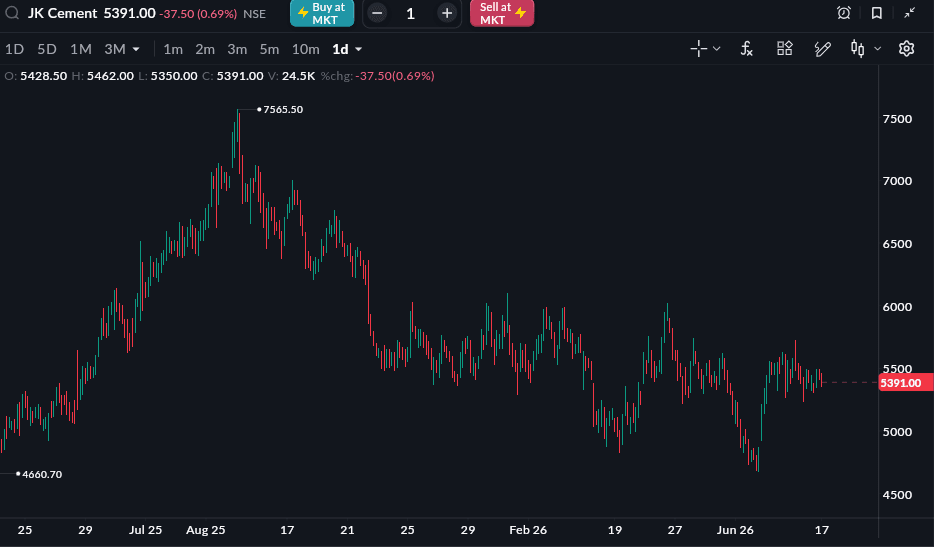Image resolution: width=934 pixels, height=547 pixels.
Task: Select the 2m interval
Action: point(205,49)
